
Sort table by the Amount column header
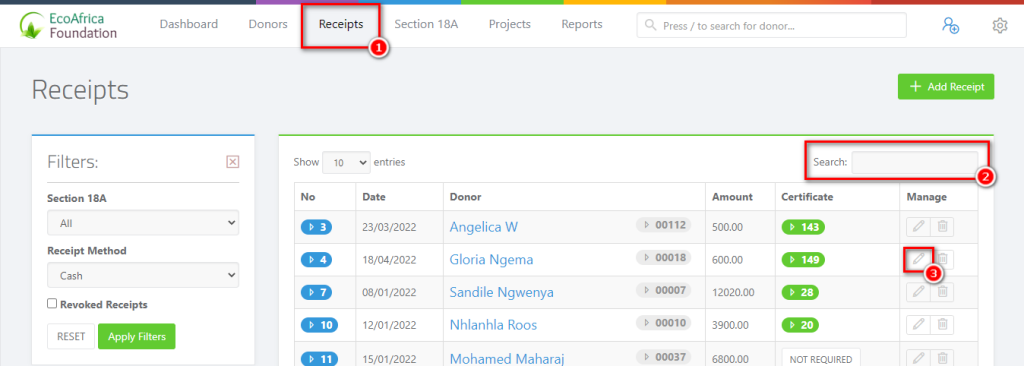pos(740,197)
